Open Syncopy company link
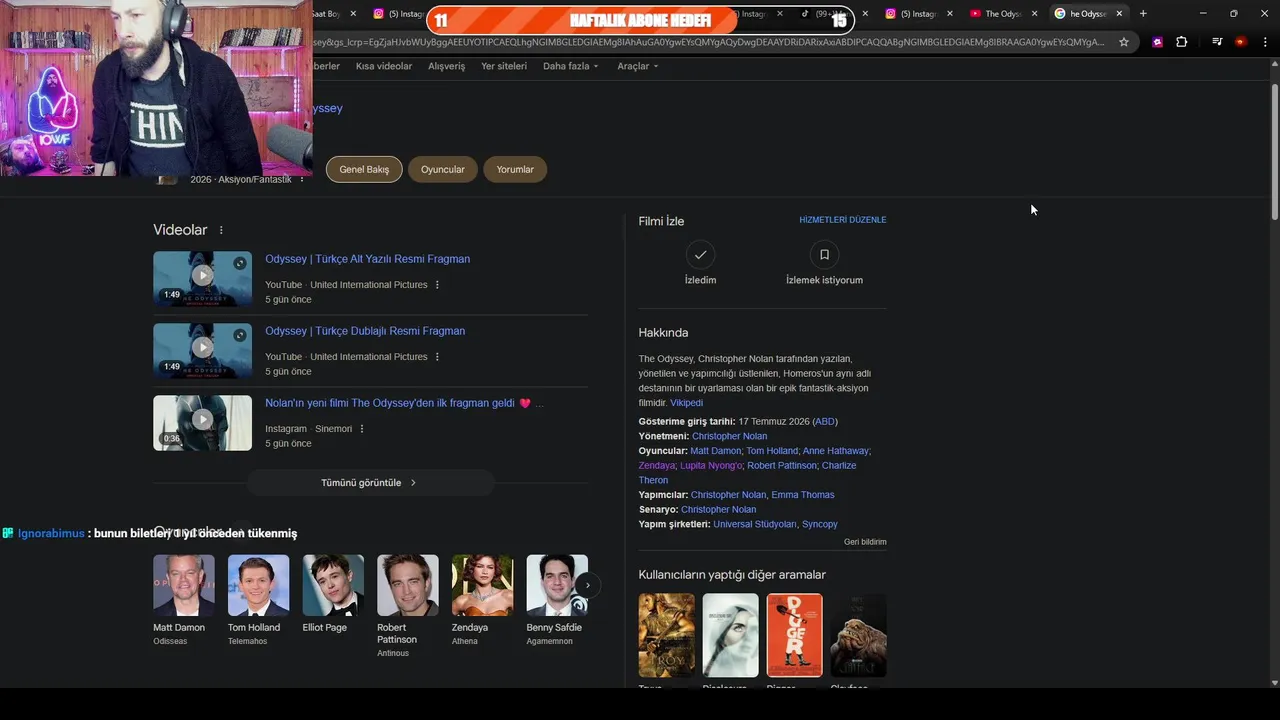Viewport: 1280px width, 720px height. click(820, 524)
